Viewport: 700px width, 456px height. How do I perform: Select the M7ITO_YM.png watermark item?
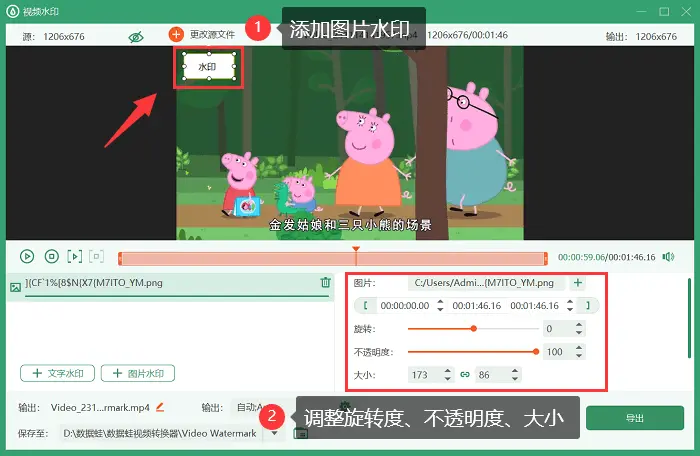(x=170, y=288)
